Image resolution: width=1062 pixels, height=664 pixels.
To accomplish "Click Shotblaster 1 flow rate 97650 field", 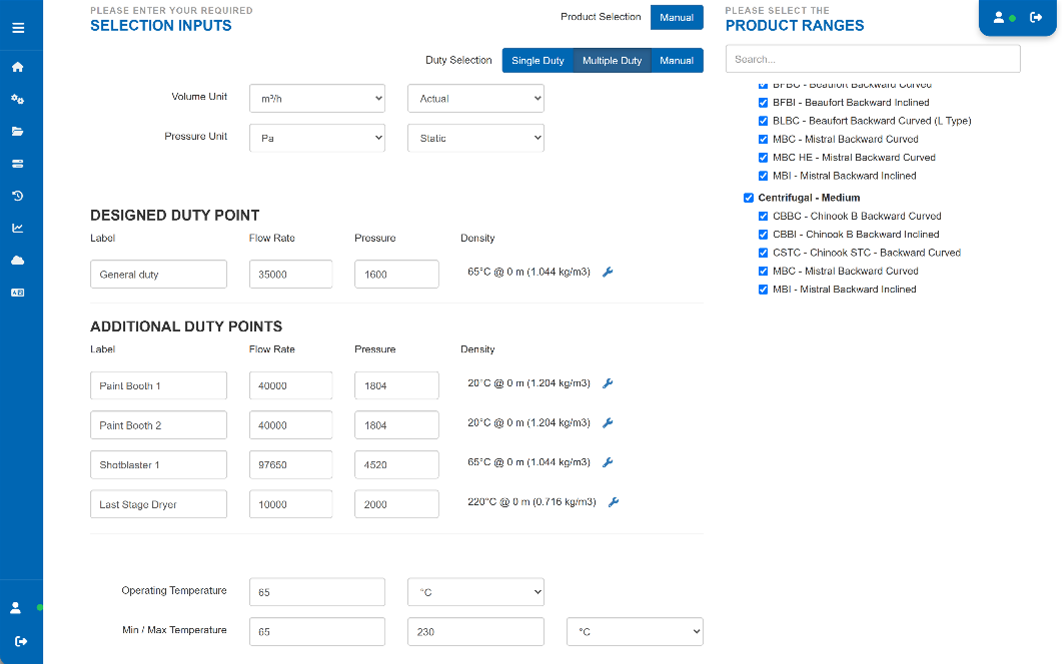I will point(291,465).
